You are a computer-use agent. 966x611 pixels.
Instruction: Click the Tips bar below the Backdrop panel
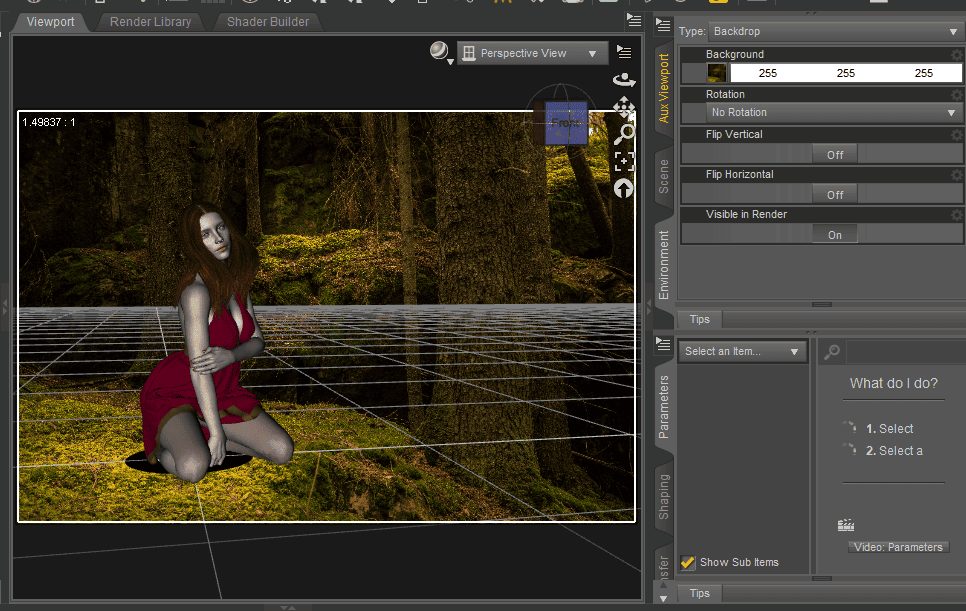point(699,319)
